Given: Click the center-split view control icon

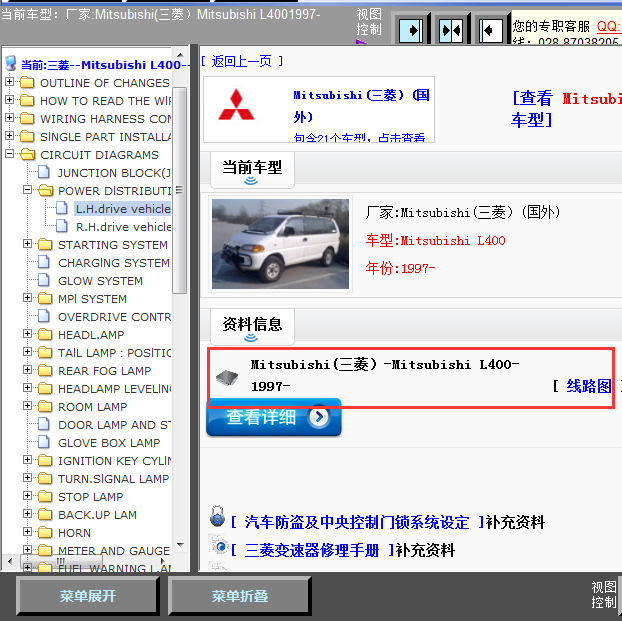Looking at the screenshot, I should point(451,30).
